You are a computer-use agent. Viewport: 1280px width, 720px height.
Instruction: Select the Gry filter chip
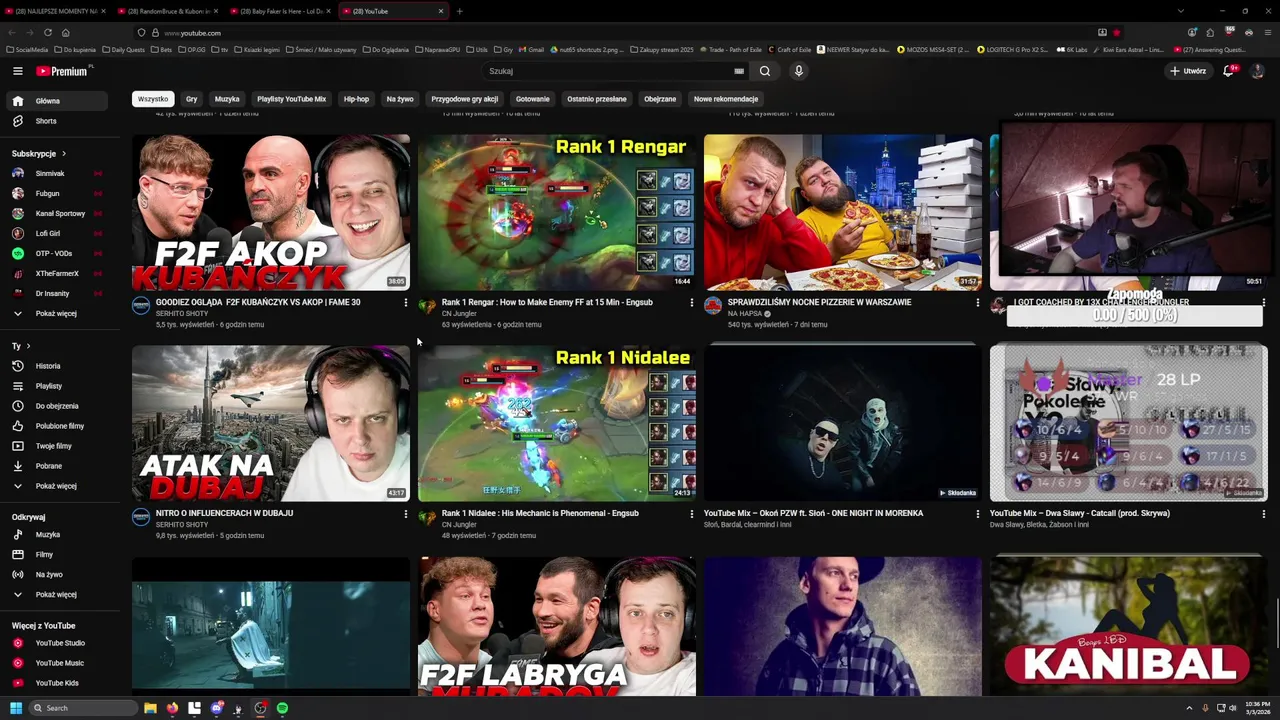191,99
